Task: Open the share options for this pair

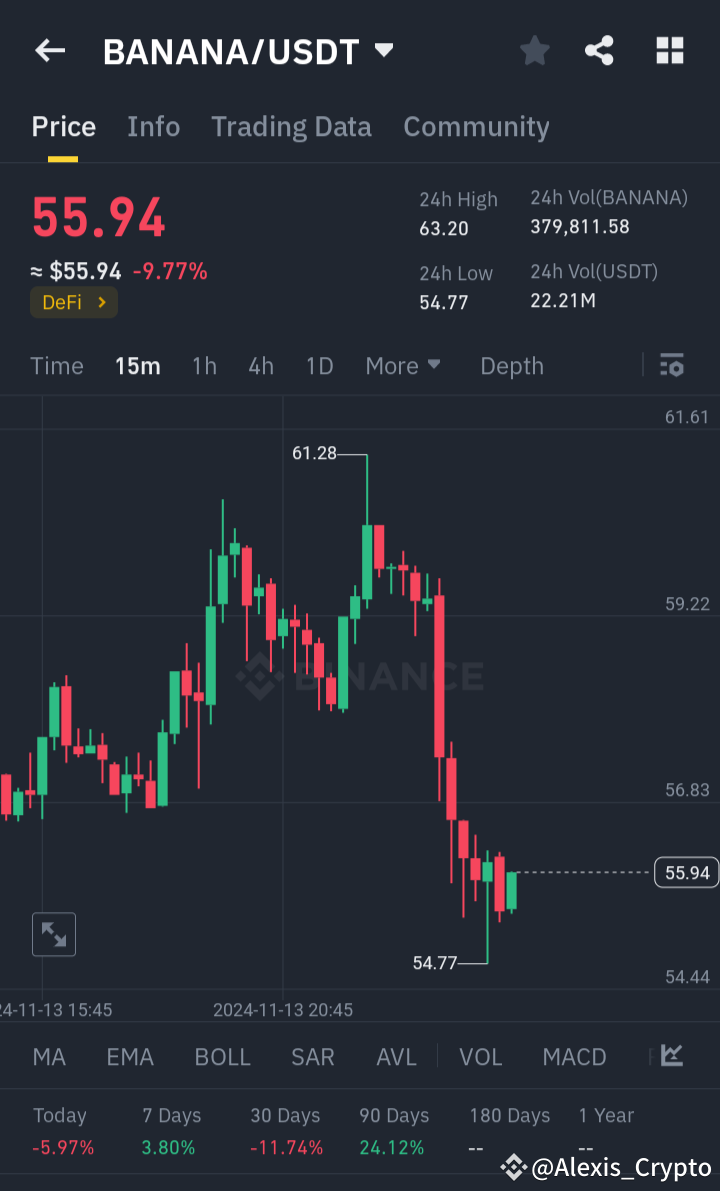Action: [x=599, y=51]
